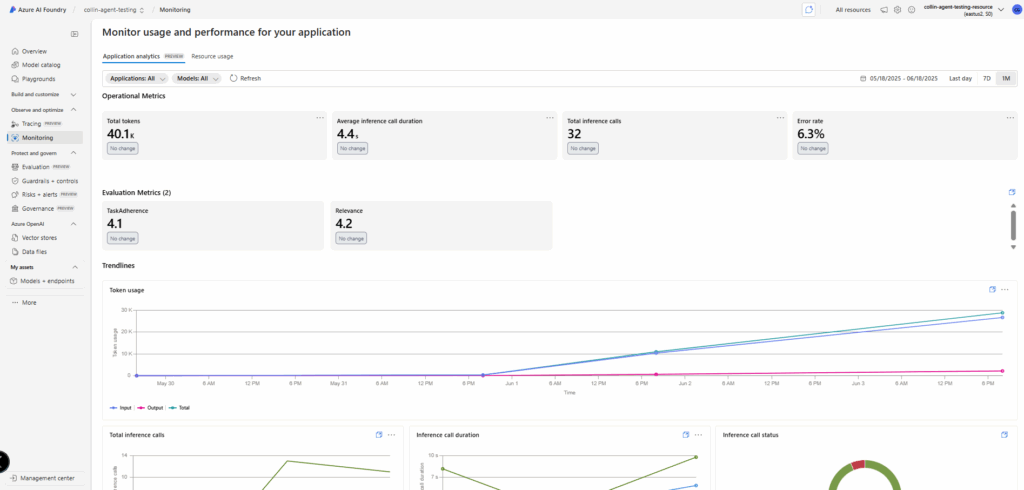
Task: Expand the resource selector chevron
Action: pyautogui.click(x=1001, y=10)
